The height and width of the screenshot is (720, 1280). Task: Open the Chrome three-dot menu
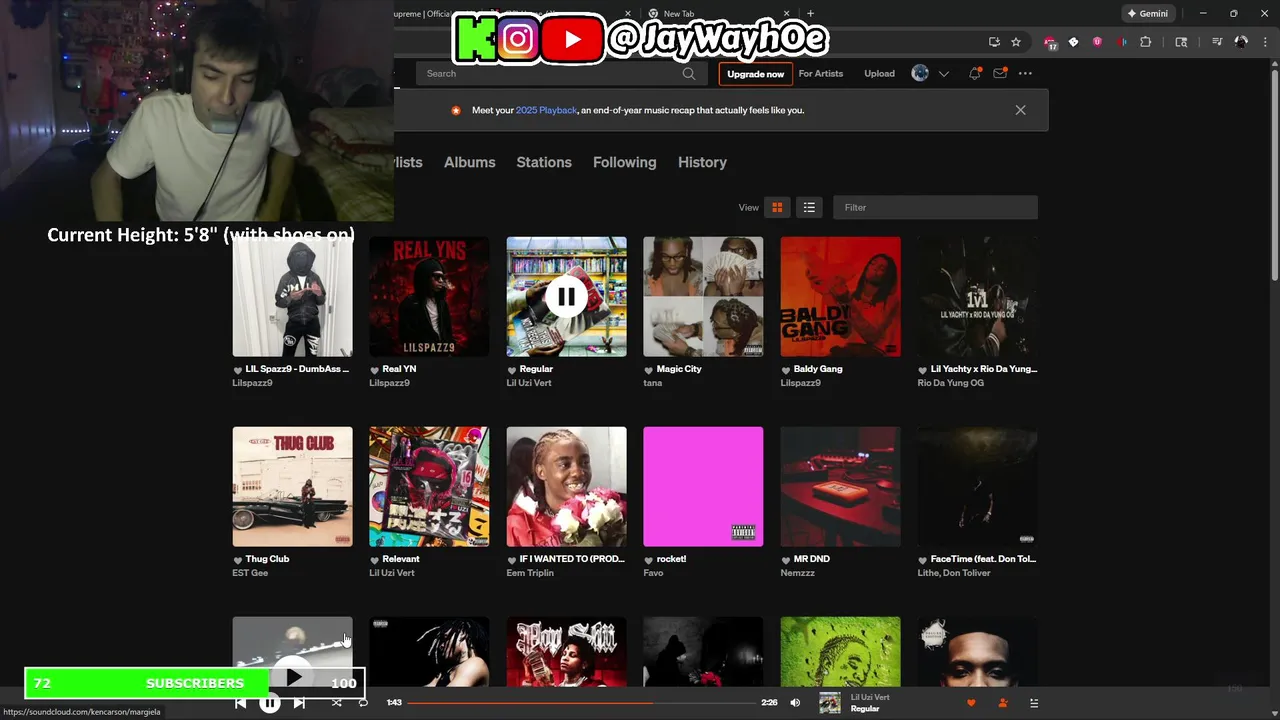pyautogui.click(x=1267, y=42)
